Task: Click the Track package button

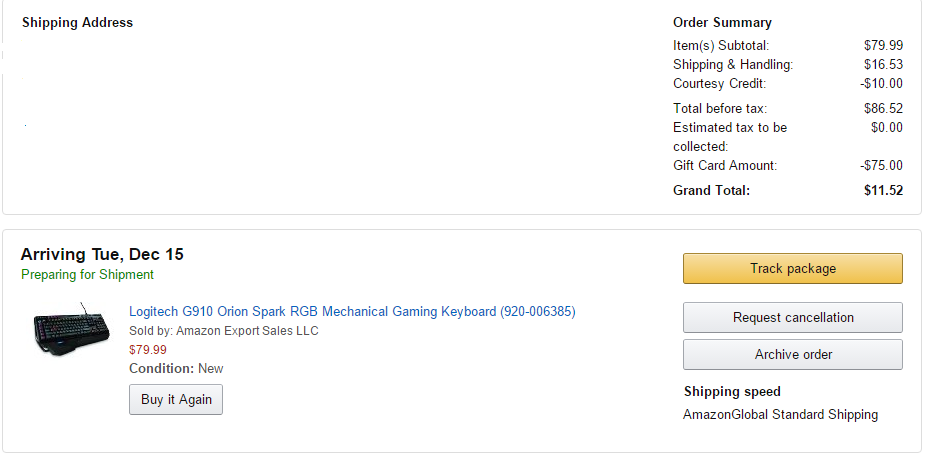Action: [792, 268]
